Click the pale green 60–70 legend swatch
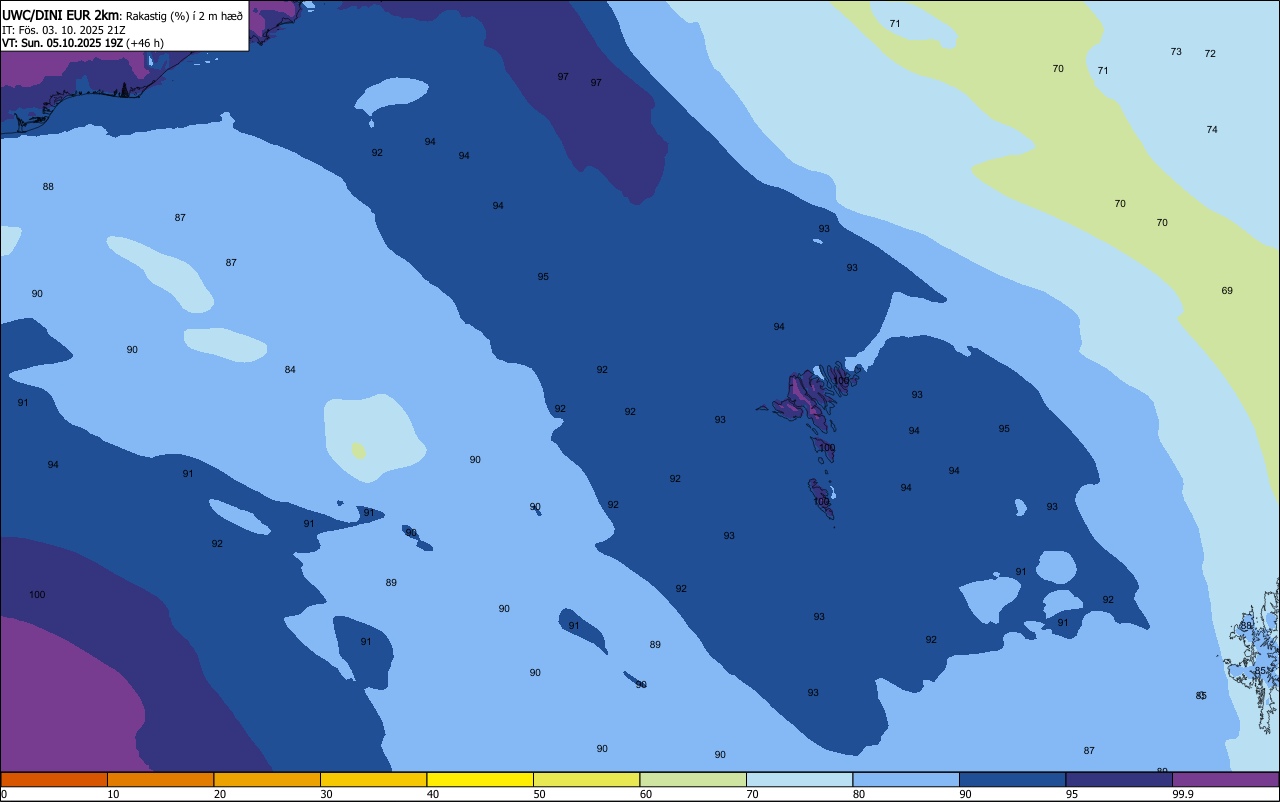 pyautogui.click(x=693, y=779)
